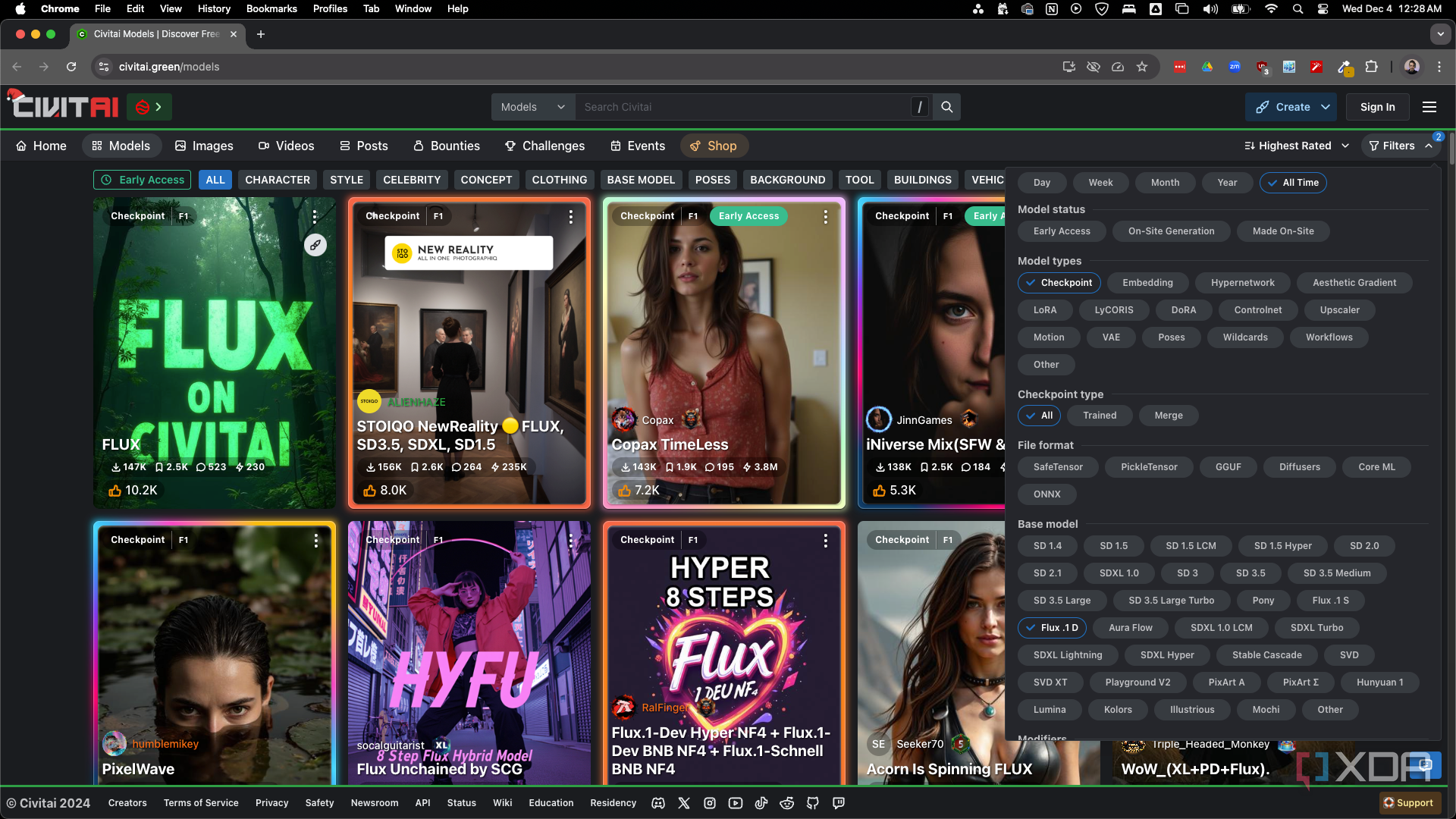Click the X (Twitter) icon in footer
Image resolution: width=1456 pixels, height=819 pixels.
coord(684,803)
